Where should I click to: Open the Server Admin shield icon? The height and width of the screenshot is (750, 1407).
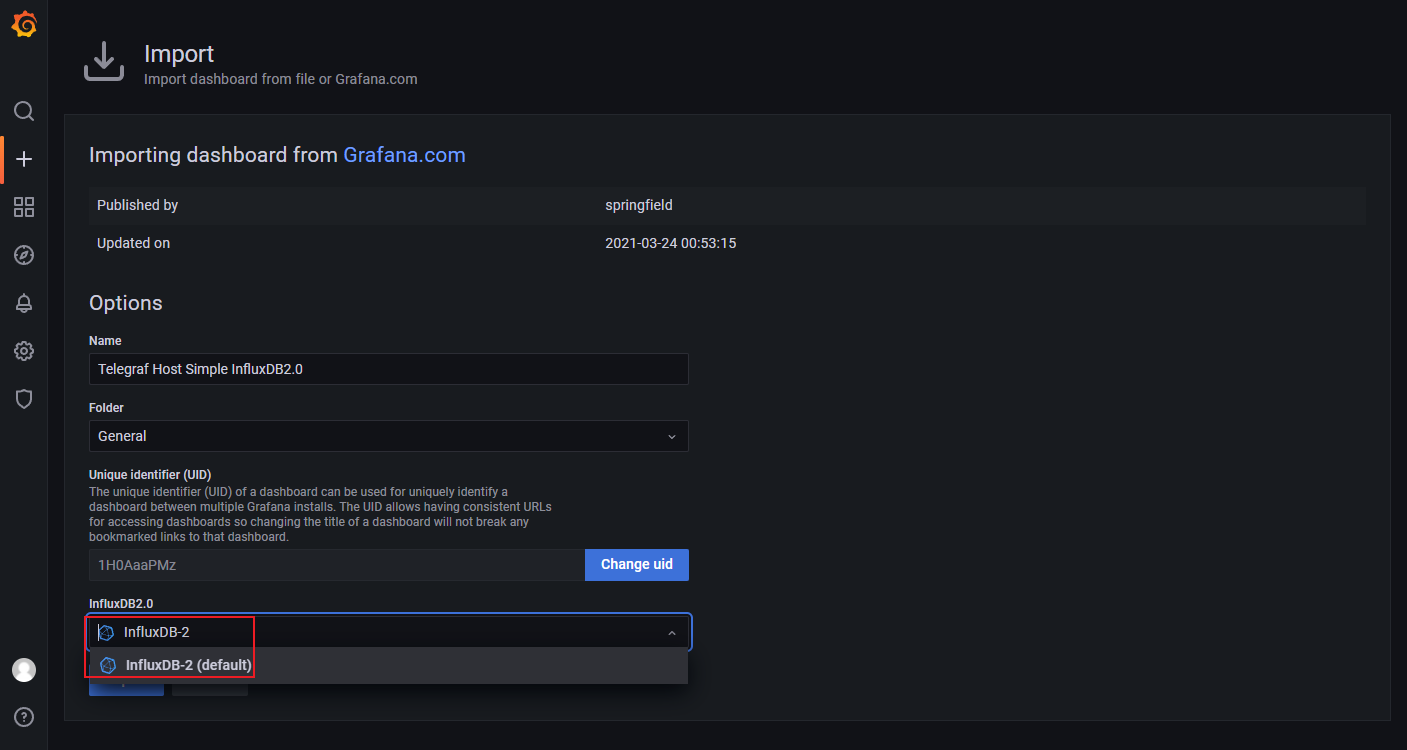point(24,399)
